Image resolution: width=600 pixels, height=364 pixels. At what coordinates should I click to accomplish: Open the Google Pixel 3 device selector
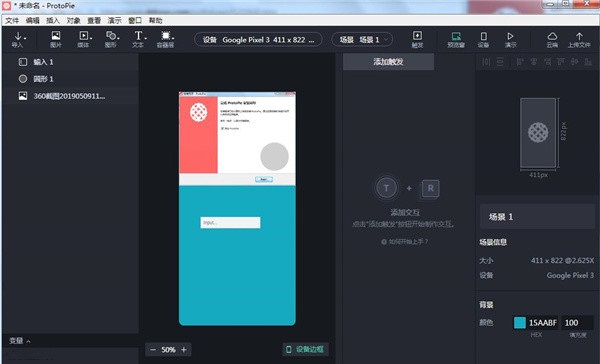pos(258,40)
